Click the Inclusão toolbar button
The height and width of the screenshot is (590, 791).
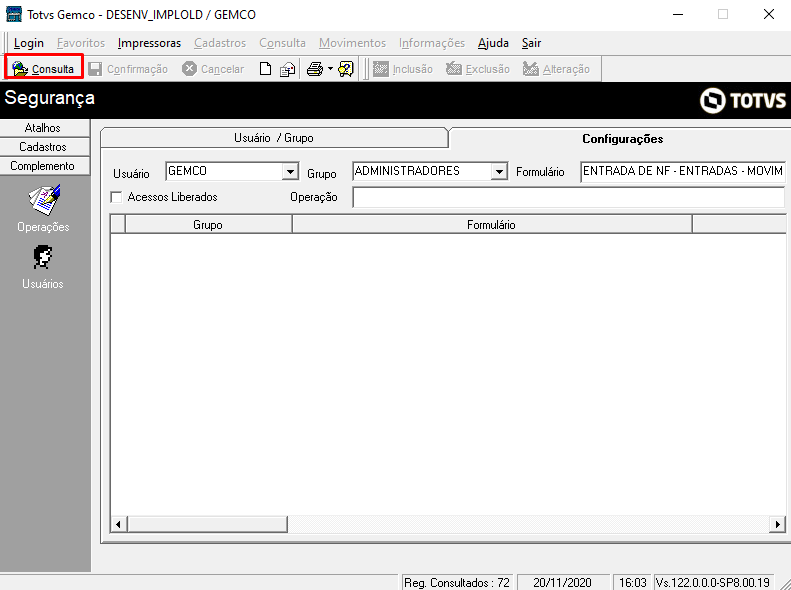[403, 69]
